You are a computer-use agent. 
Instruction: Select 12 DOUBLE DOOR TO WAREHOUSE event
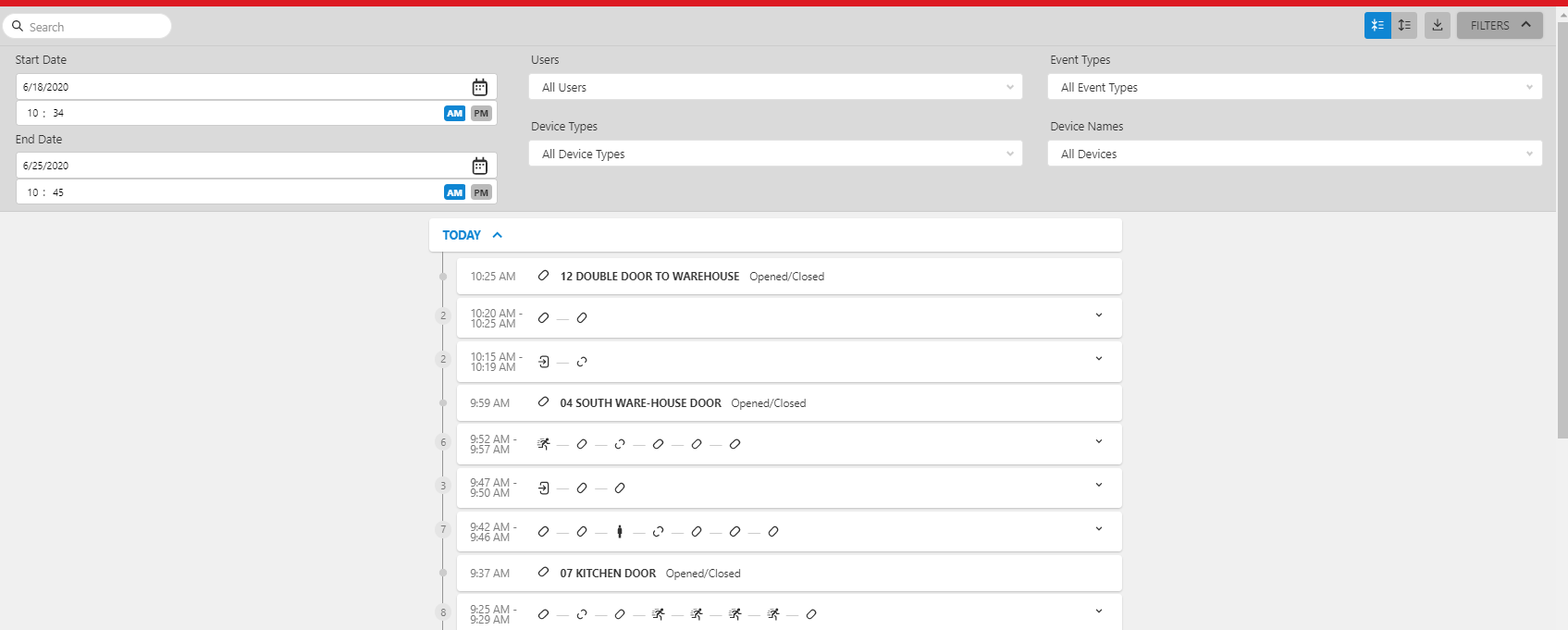tap(788, 276)
